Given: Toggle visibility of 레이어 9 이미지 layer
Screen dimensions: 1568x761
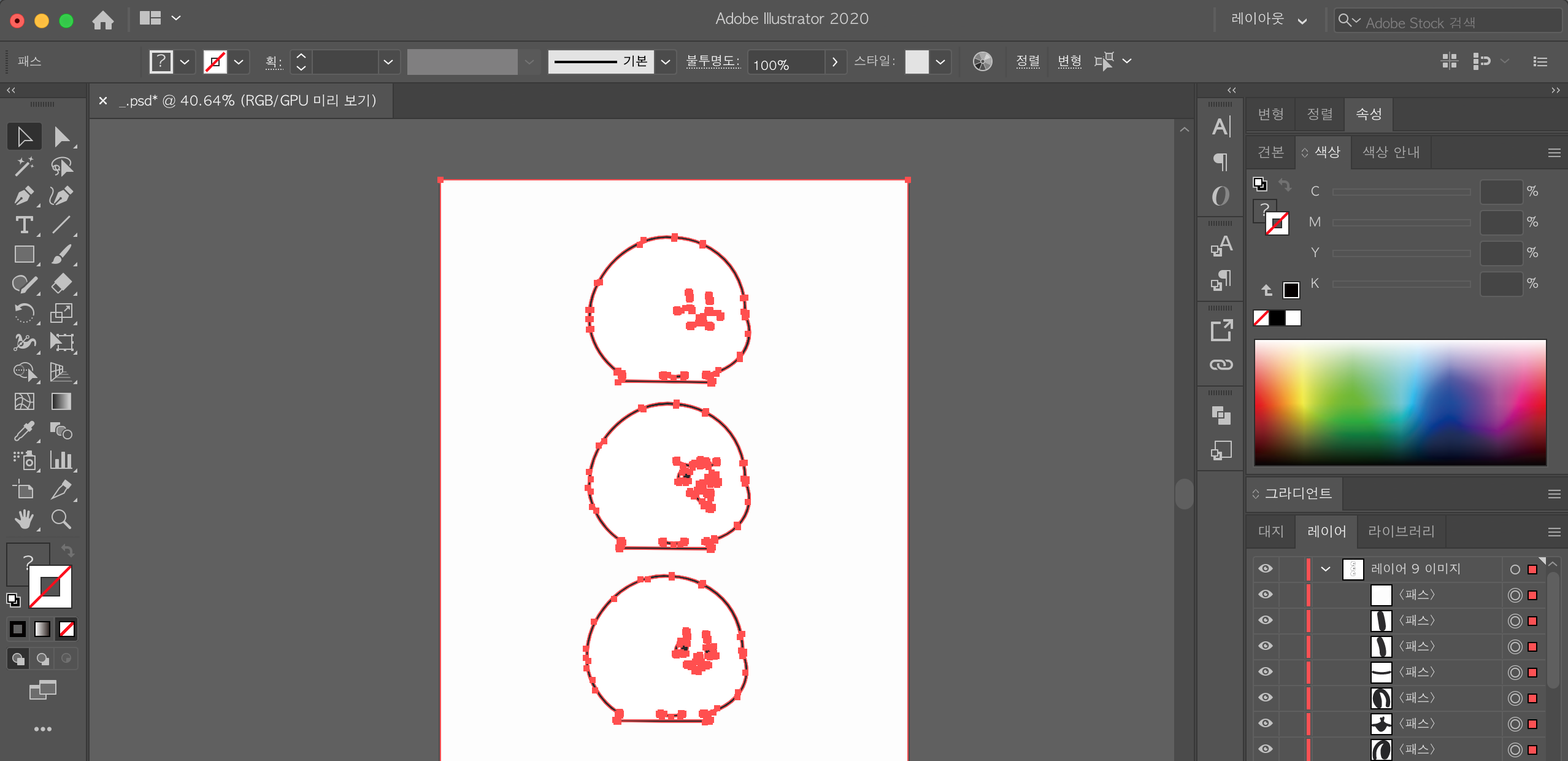Looking at the screenshot, I should [1266, 568].
